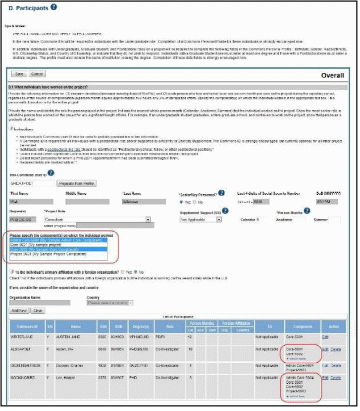Edit the third participant row

(x=325, y=365)
